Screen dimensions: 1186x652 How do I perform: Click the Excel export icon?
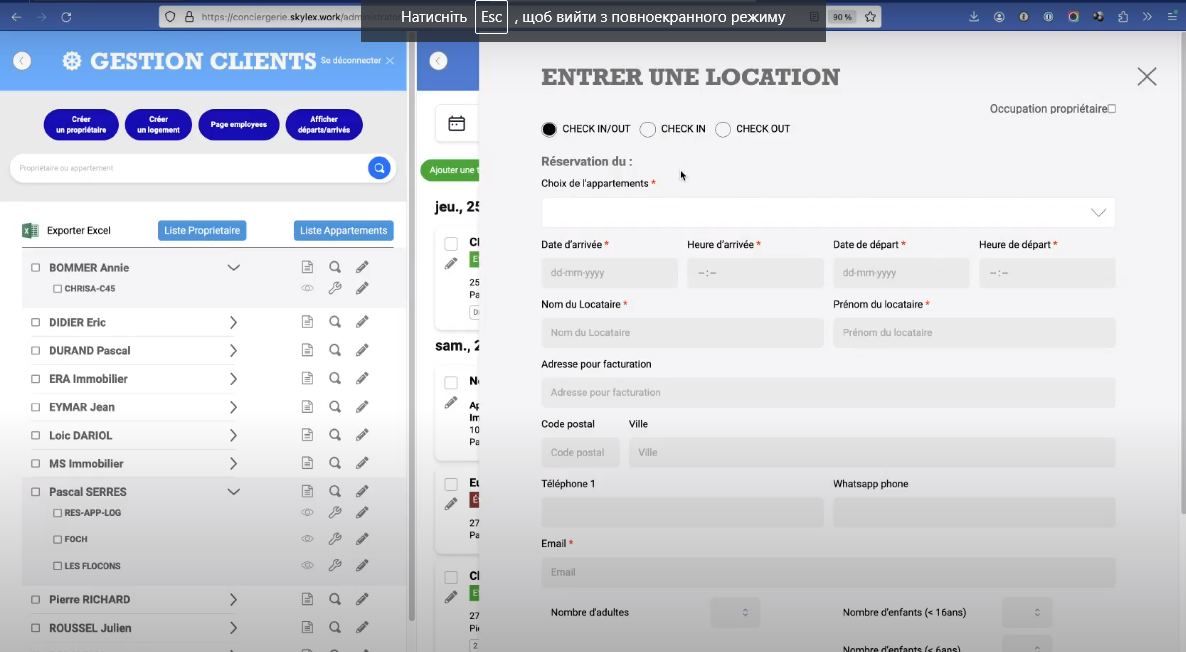[30, 231]
